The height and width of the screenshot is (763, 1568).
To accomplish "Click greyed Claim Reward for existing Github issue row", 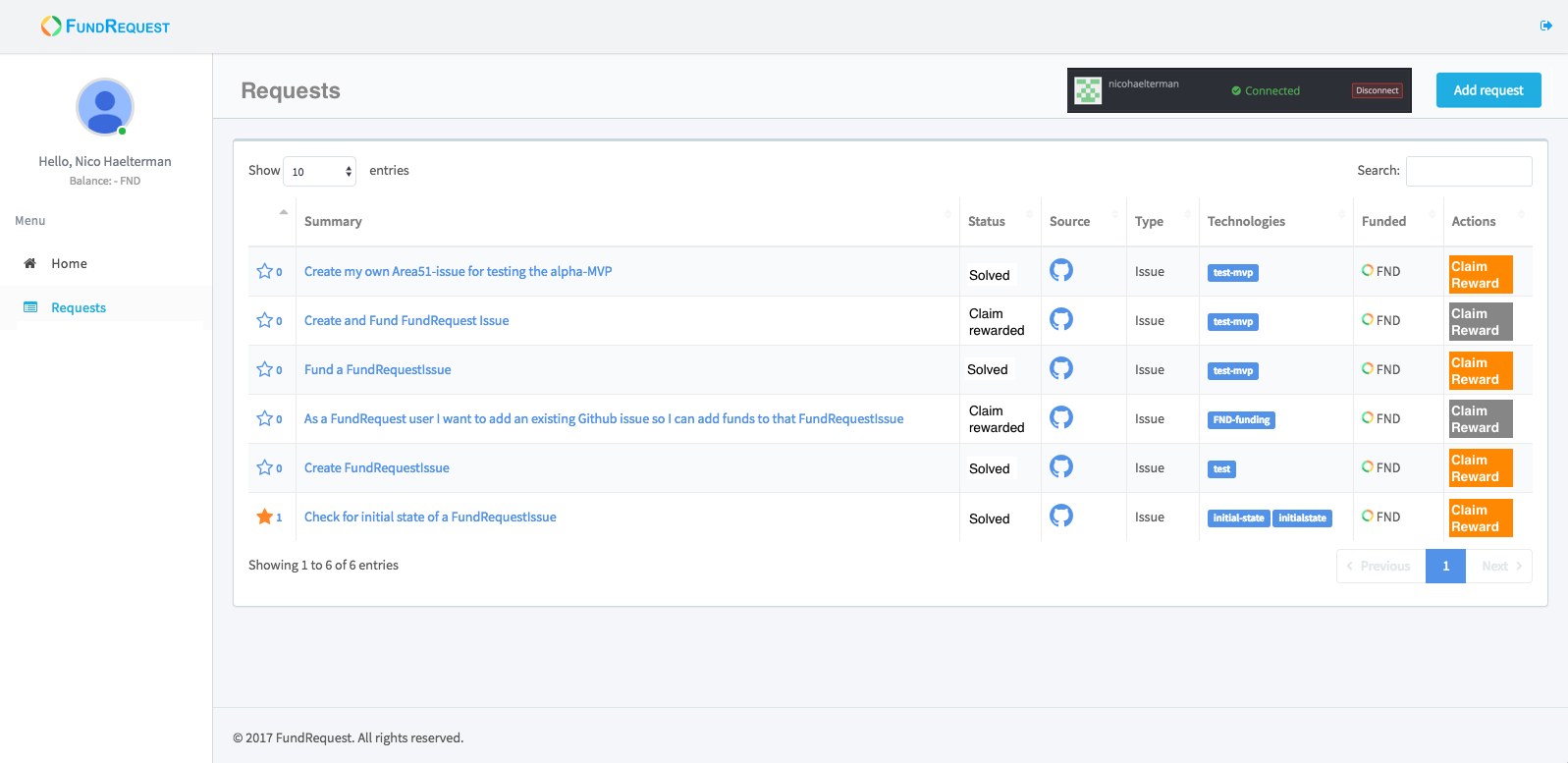I will point(1481,418).
